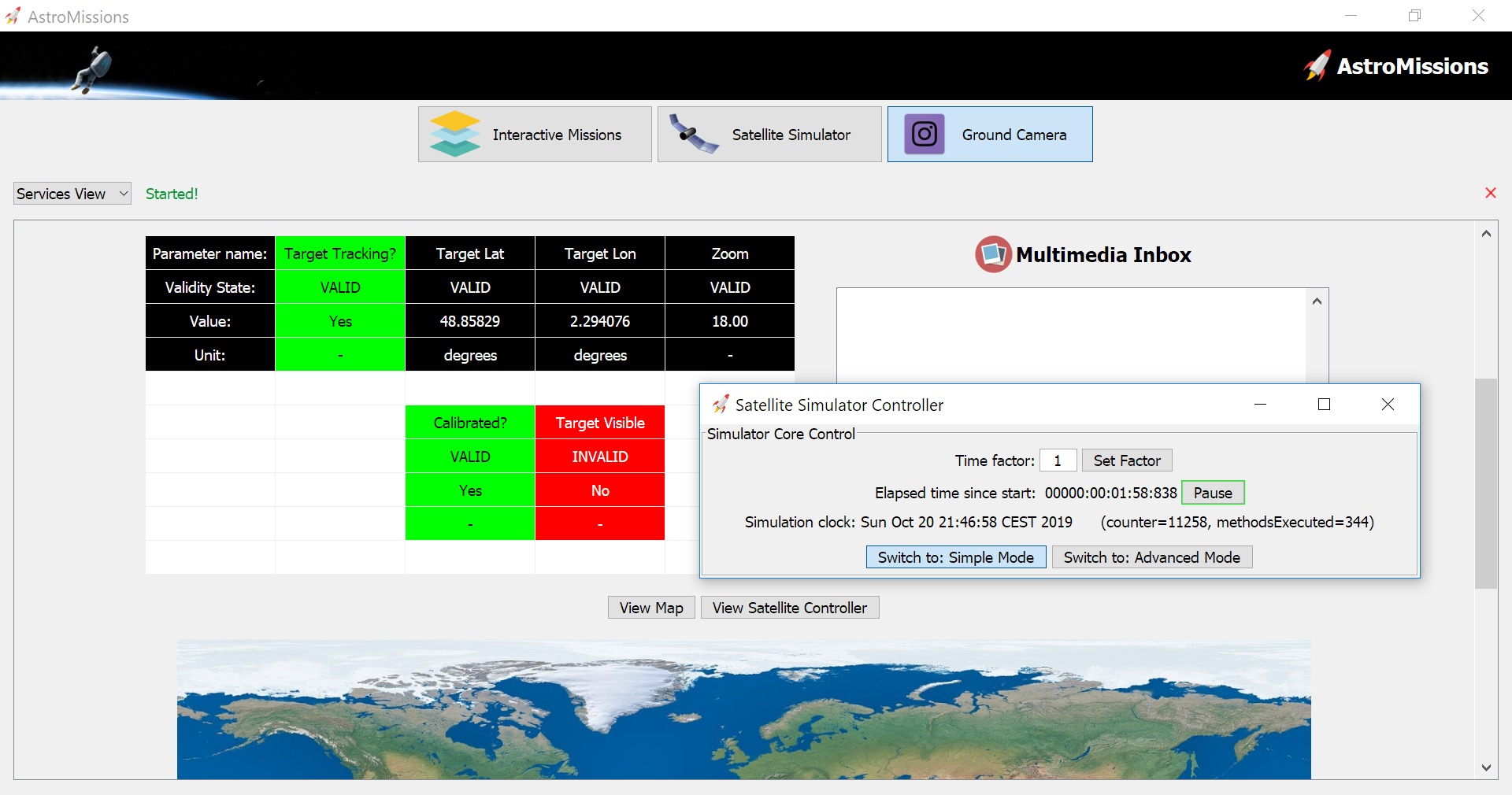
Task: Click the Multimedia Inbox icon
Action: click(x=993, y=254)
